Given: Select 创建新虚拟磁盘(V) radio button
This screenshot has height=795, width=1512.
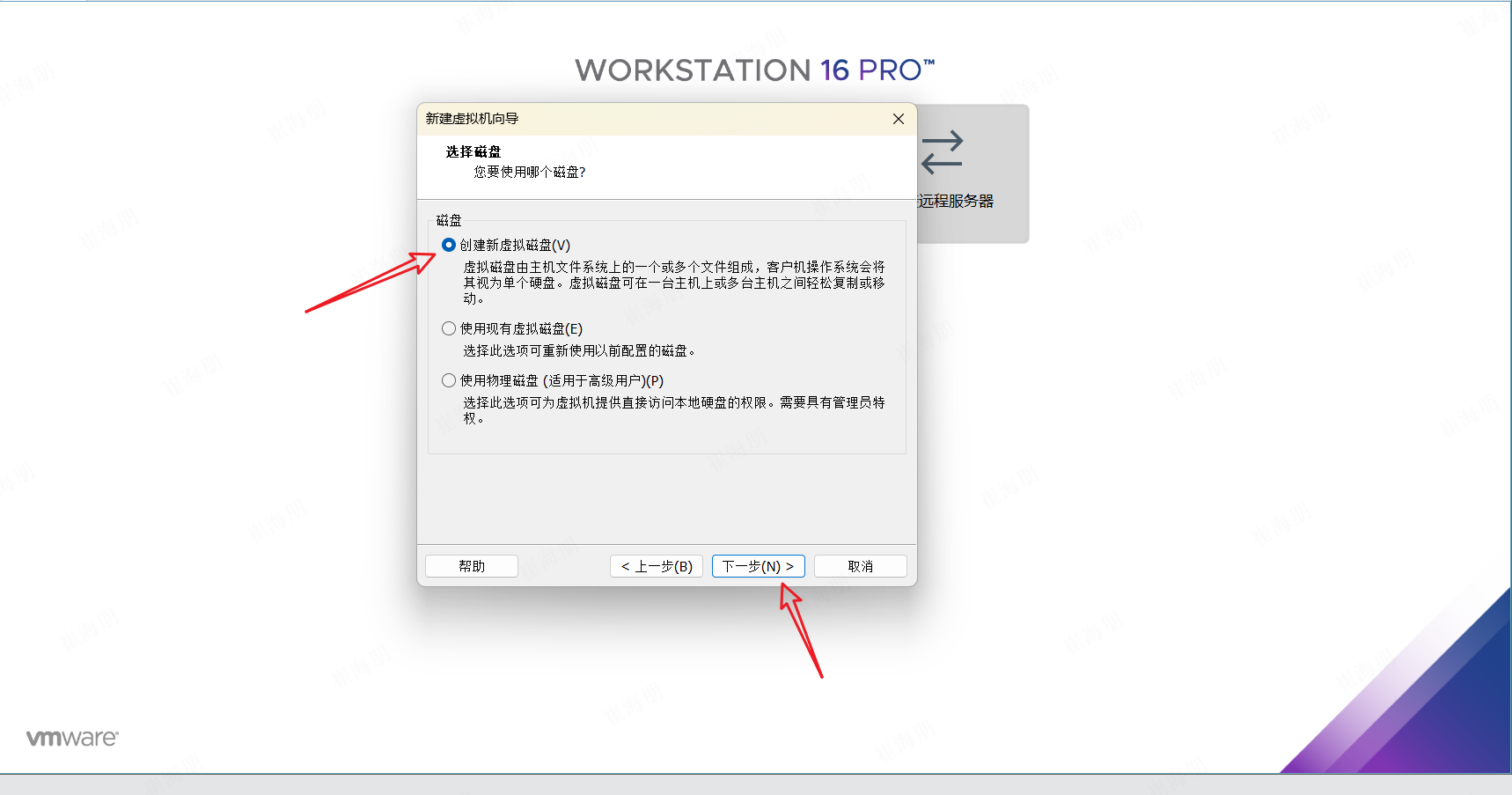Looking at the screenshot, I should 449,245.
